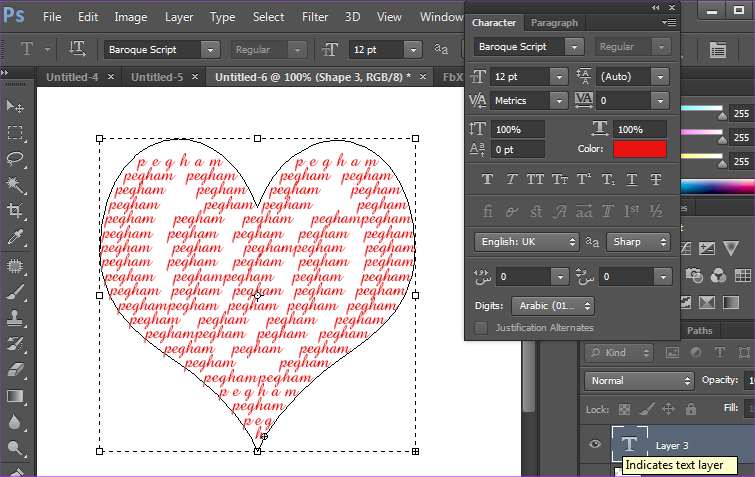Open the Sharp anti-aliasing dropdown
755x477 pixels.
[638, 242]
